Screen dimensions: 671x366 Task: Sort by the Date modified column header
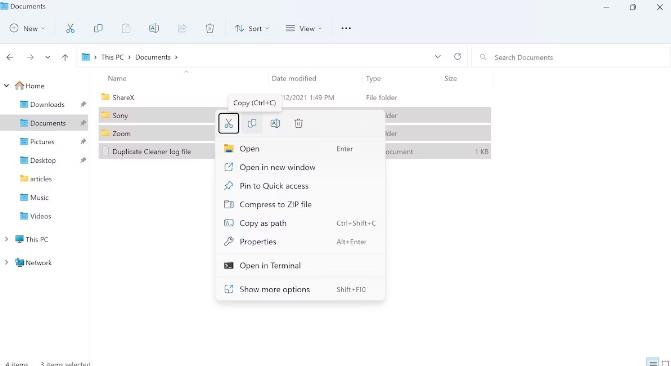pyautogui.click(x=294, y=78)
